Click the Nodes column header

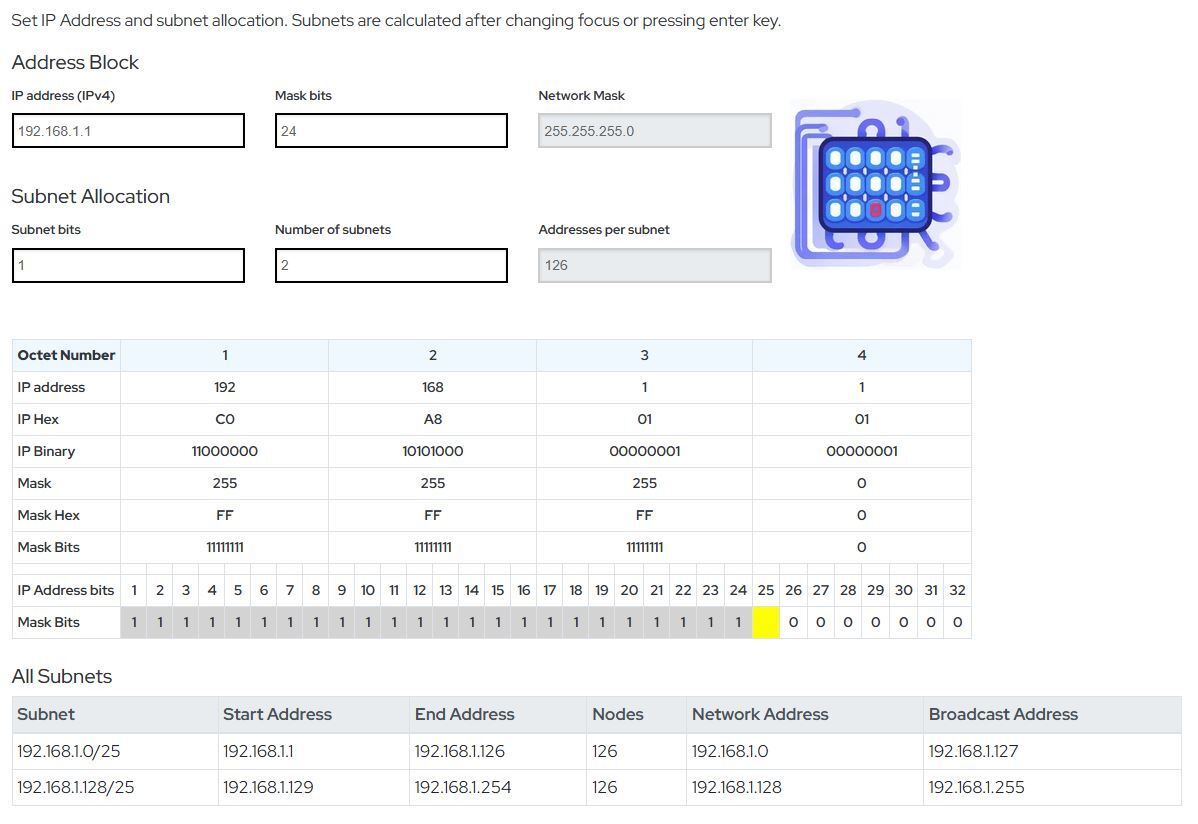click(x=636, y=715)
